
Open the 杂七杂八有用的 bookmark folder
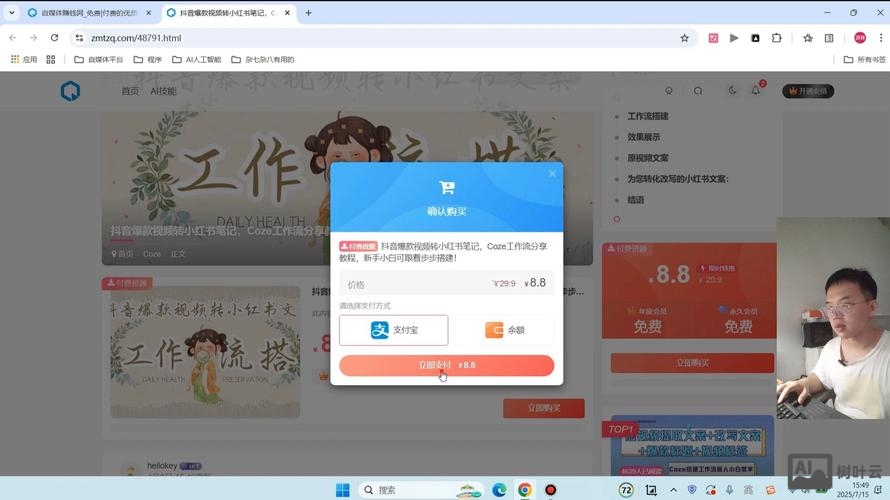(263, 59)
